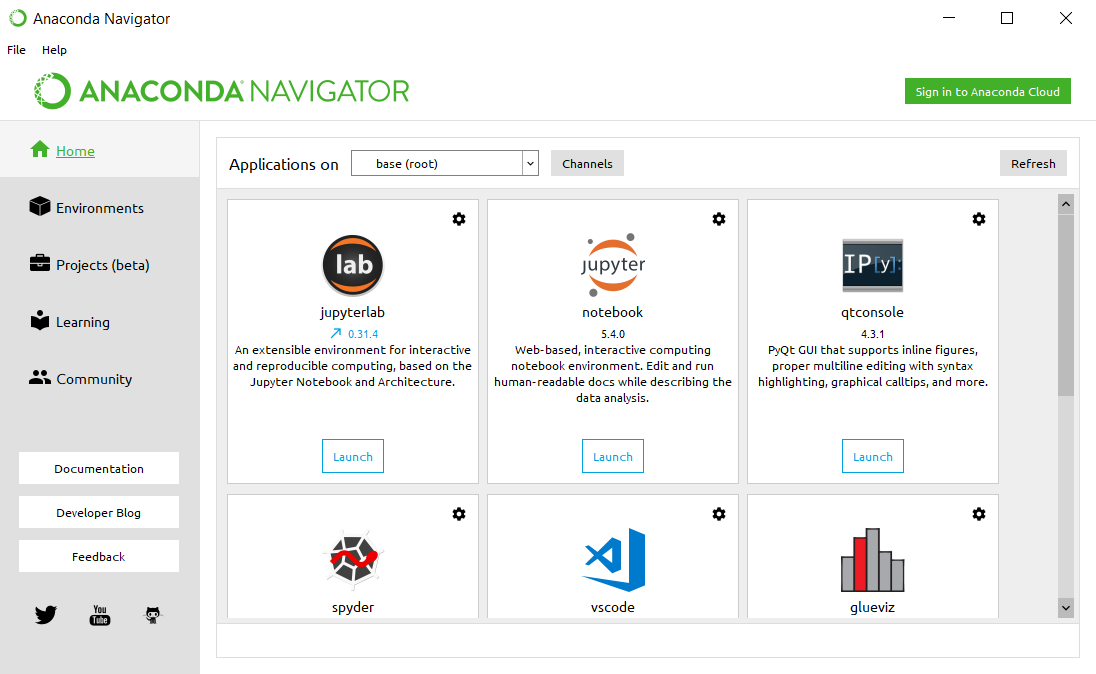Open the Feedback button

[99, 557]
